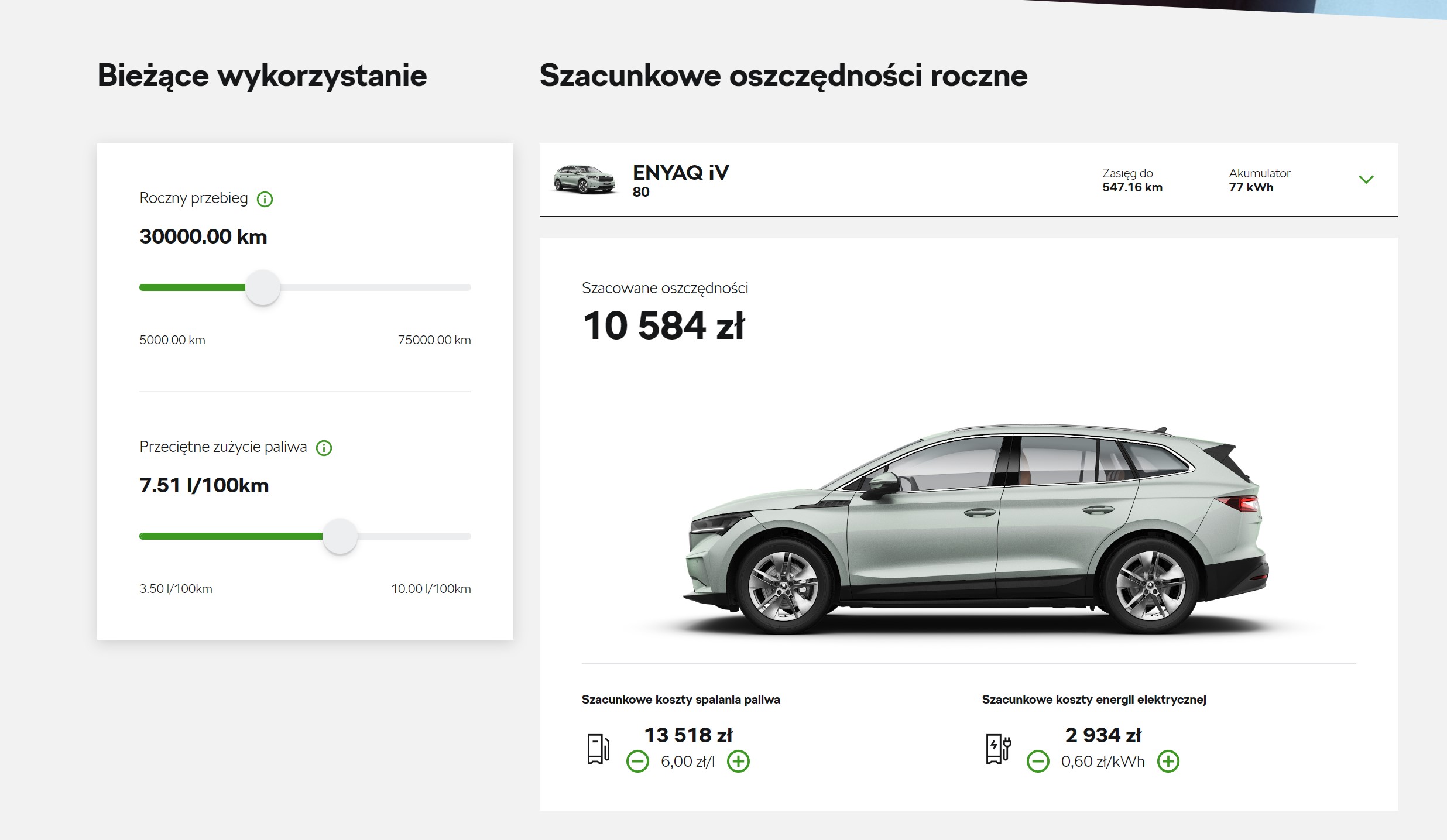Click the 30000.00 km mileage value

[203, 236]
